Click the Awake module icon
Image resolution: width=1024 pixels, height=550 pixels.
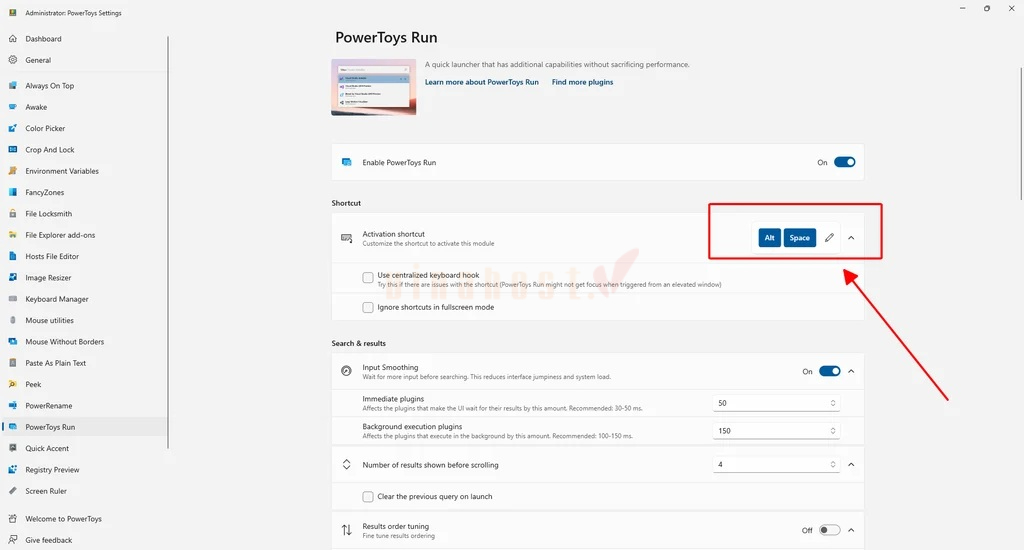click(x=12, y=107)
